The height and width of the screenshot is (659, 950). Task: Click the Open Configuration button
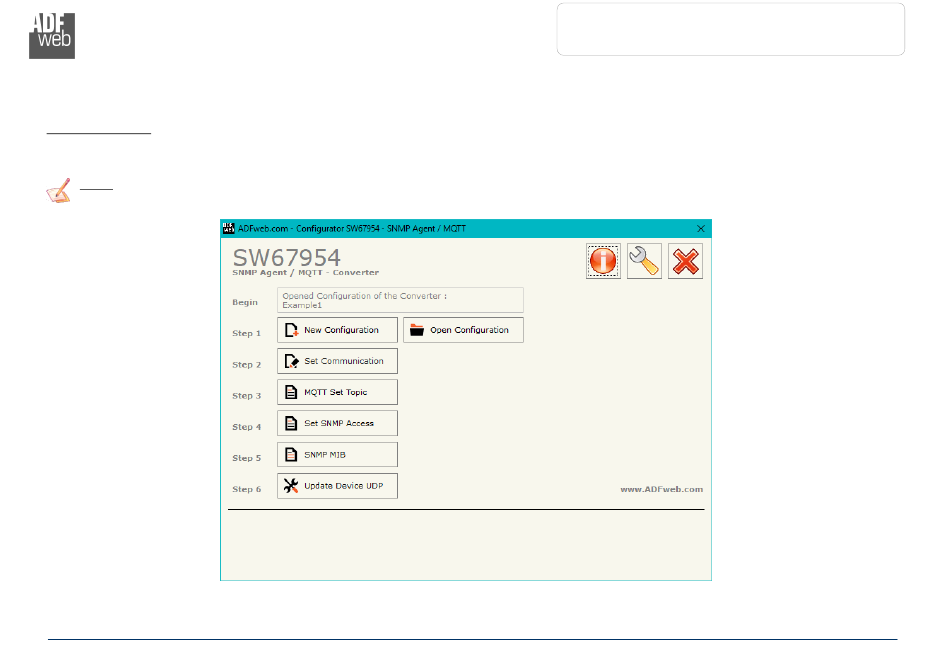click(463, 330)
